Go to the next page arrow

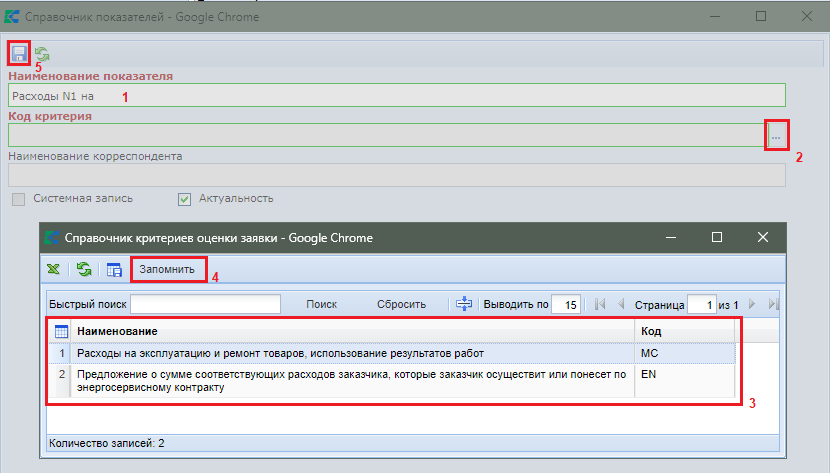(x=752, y=304)
